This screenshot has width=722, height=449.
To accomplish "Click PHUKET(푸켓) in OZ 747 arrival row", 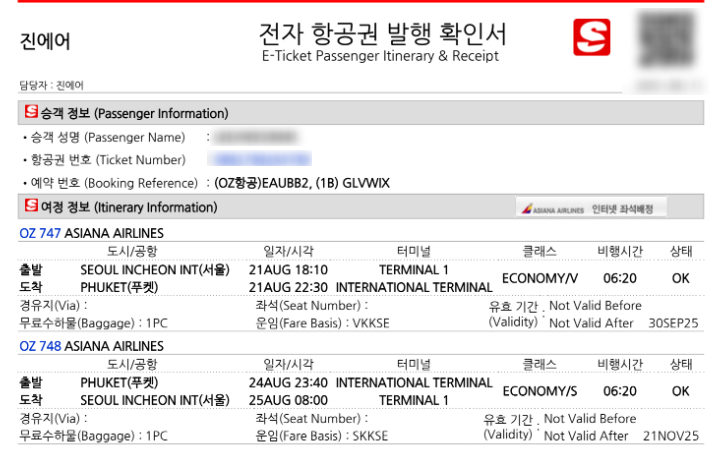I will coord(119,287).
